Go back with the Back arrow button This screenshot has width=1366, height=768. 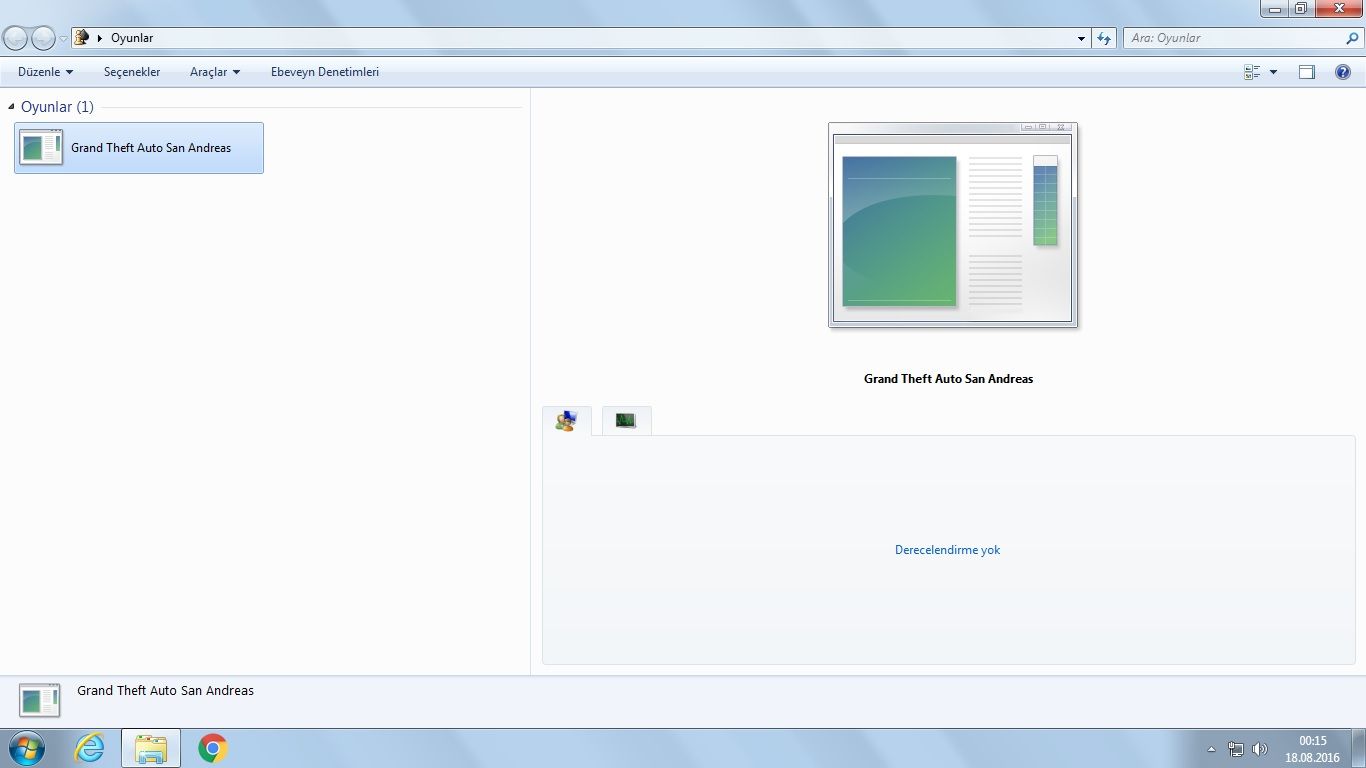pyautogui.click(x=15, y=38)
